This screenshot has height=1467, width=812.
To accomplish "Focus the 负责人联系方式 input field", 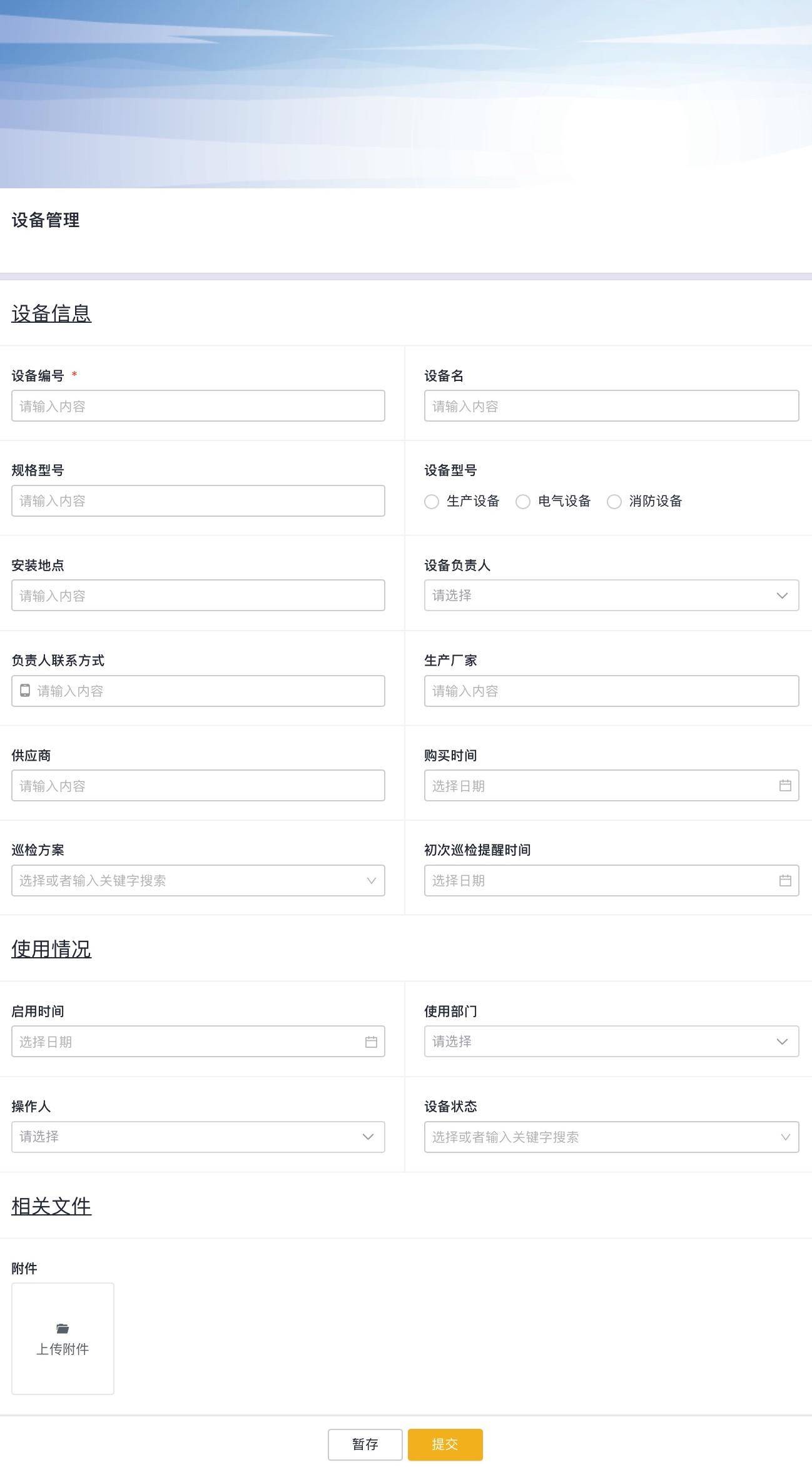I will click(198, 691).
